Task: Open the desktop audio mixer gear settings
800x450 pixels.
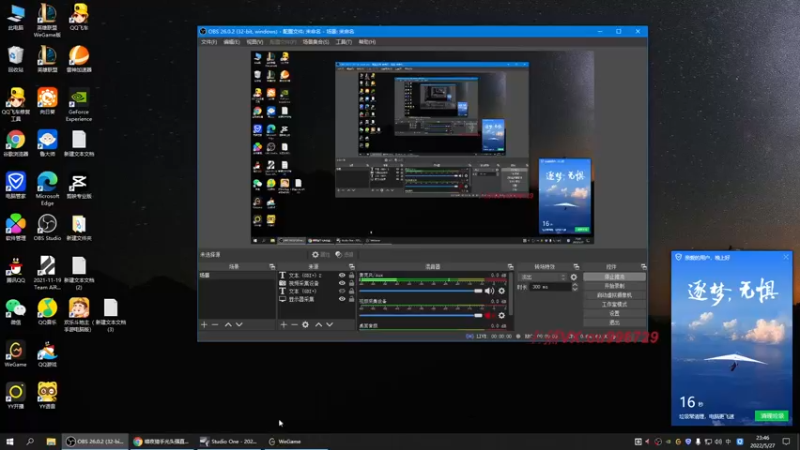Action: click(502, 291)
